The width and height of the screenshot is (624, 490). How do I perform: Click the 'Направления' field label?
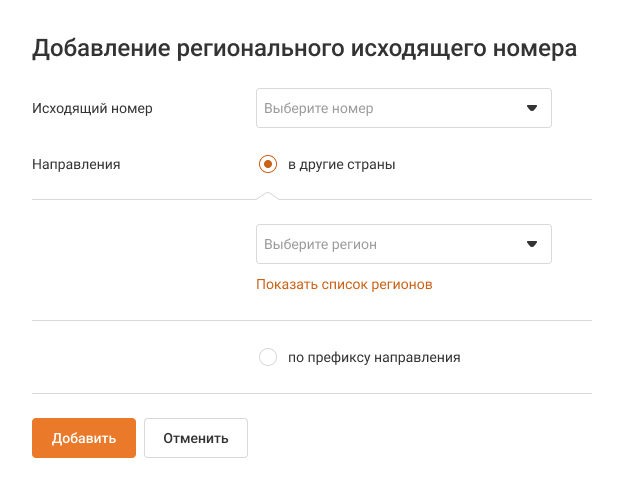pyautogui.click(x=77, y=165)
